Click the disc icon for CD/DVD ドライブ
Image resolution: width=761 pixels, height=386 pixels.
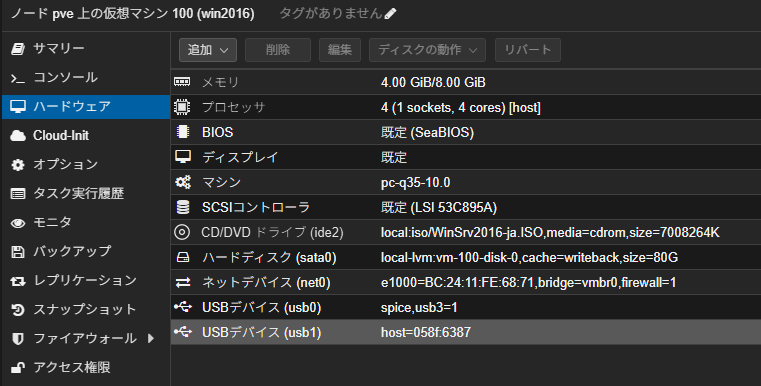[x=182, y=232]
